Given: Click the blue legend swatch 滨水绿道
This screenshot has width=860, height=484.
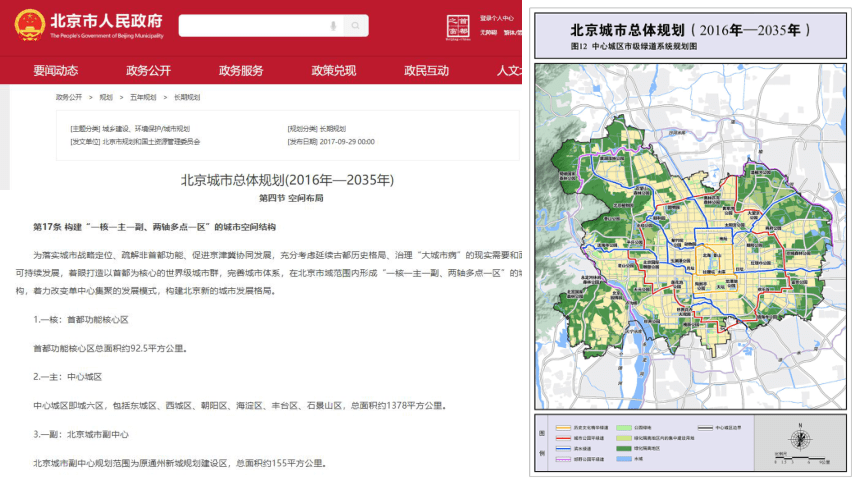Looking at the screenshot, I should coord(563,448).
